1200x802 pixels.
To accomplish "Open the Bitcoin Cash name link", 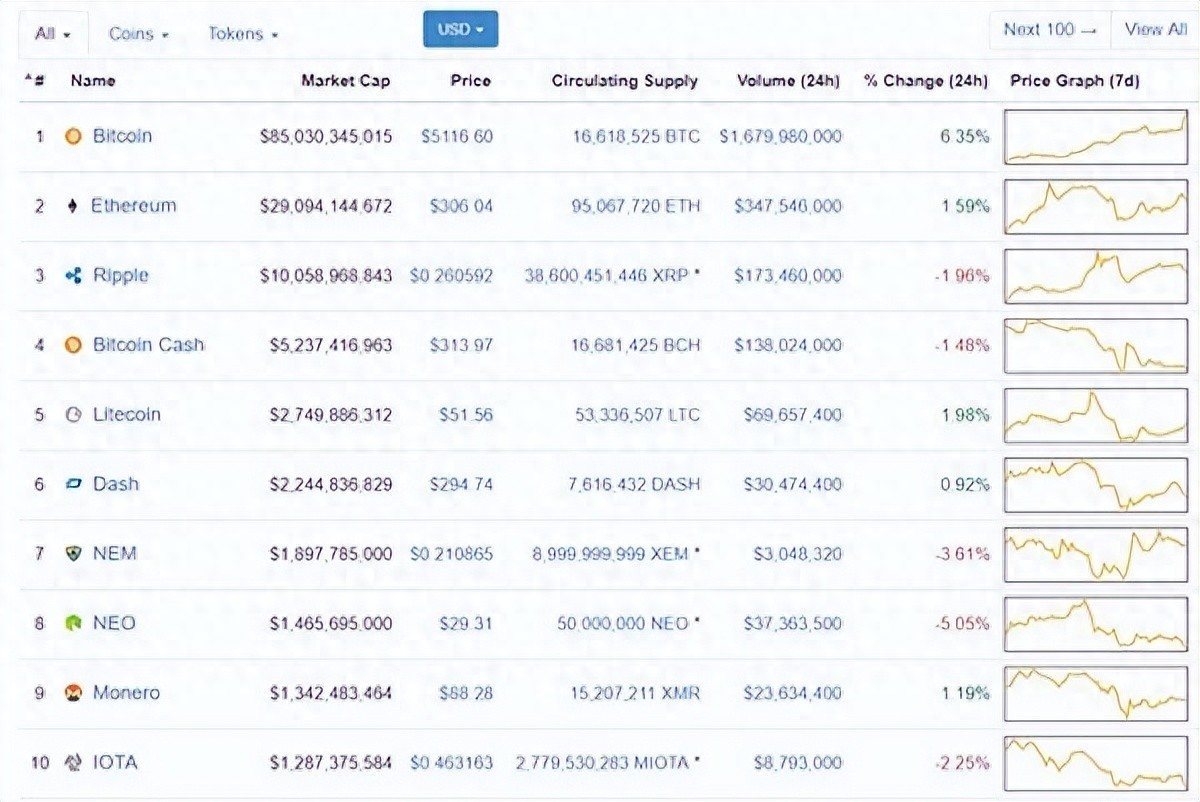I will tap(148, 345).
